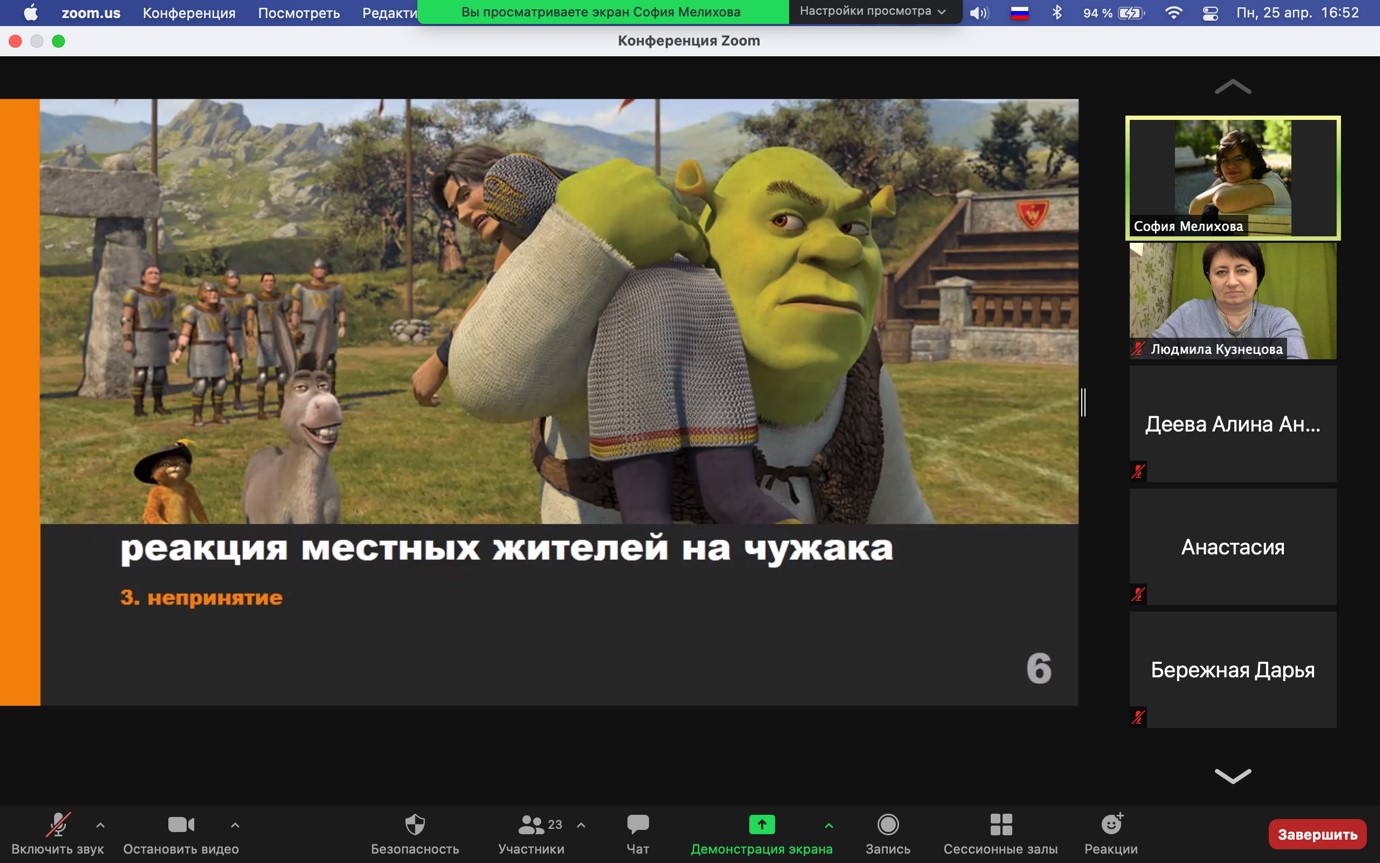This screenshot has height=863, width=1380.
Task: Open the zoom.us application menu
Action: point(91,13)
